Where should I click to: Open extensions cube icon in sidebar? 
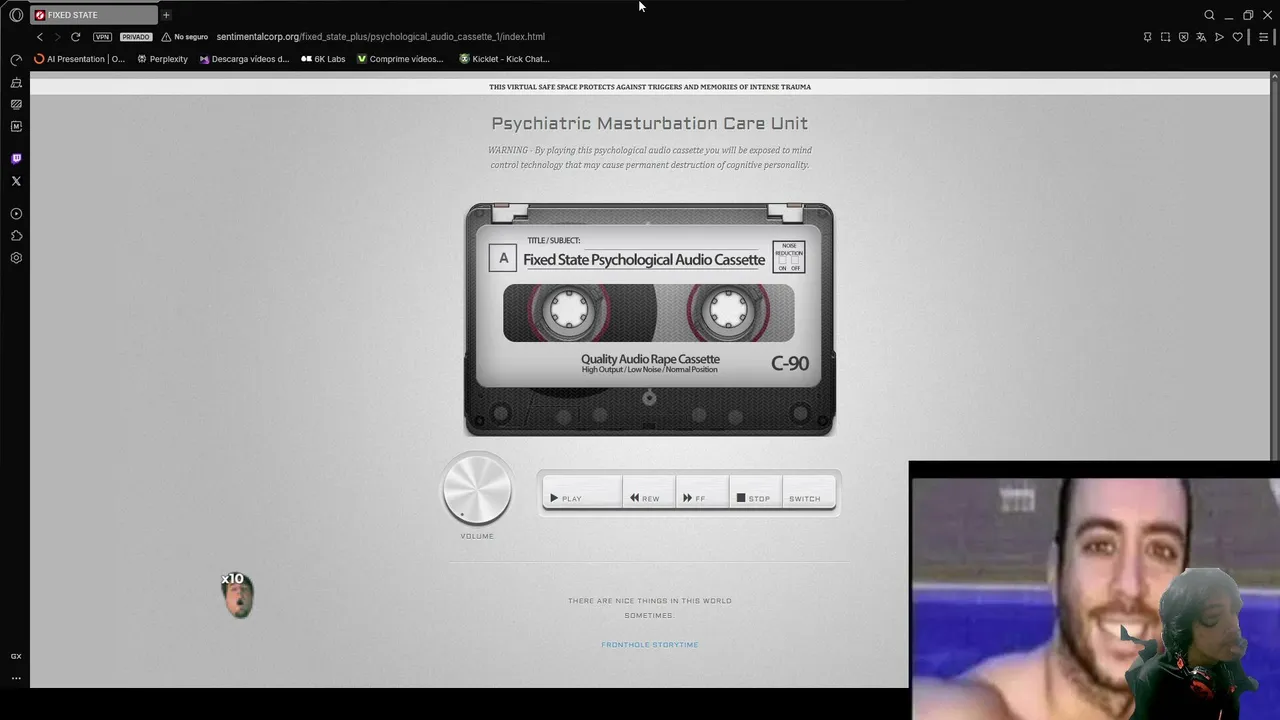pos(16,236)
